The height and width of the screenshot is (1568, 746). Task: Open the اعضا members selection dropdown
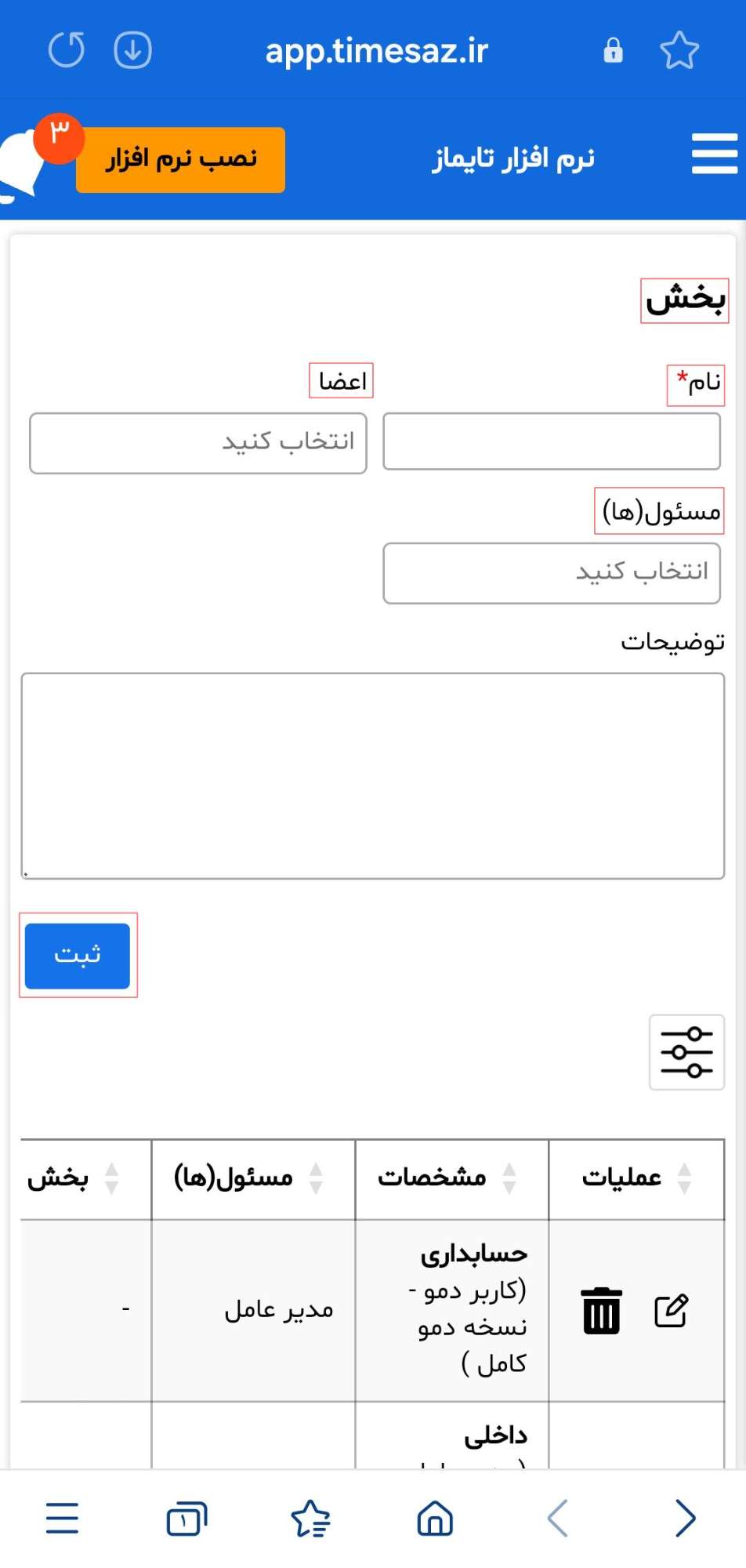[198, 443]
